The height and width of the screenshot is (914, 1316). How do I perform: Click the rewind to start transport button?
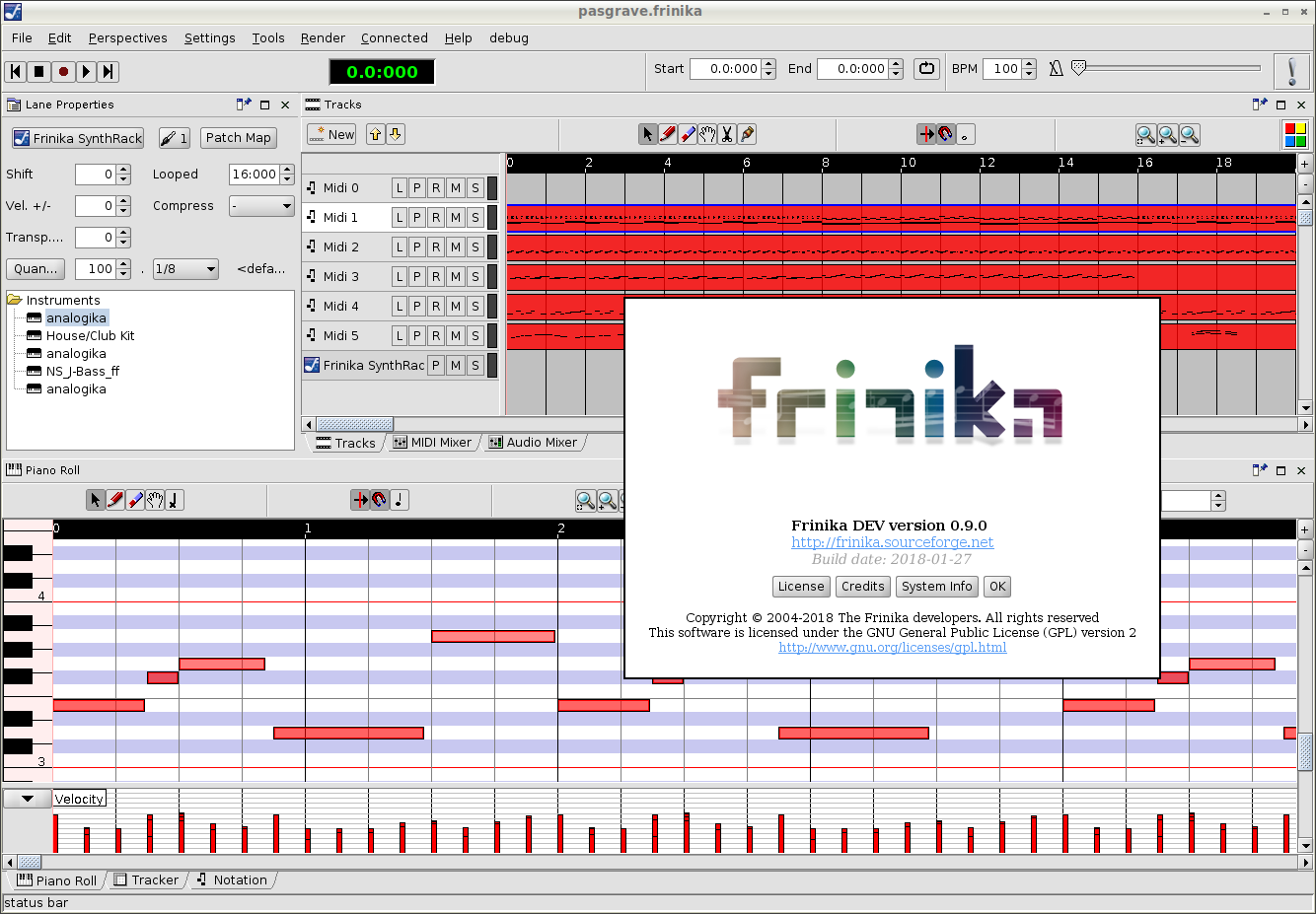(16, 71)
